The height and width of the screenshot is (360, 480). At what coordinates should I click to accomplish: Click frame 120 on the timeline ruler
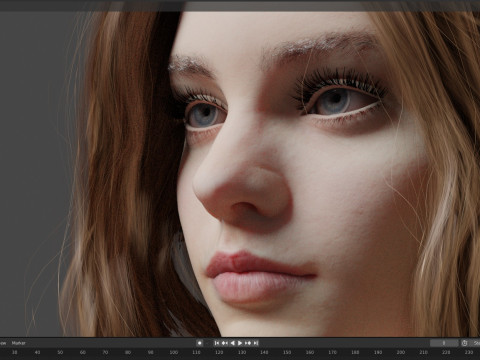click(x=219, y=352)
